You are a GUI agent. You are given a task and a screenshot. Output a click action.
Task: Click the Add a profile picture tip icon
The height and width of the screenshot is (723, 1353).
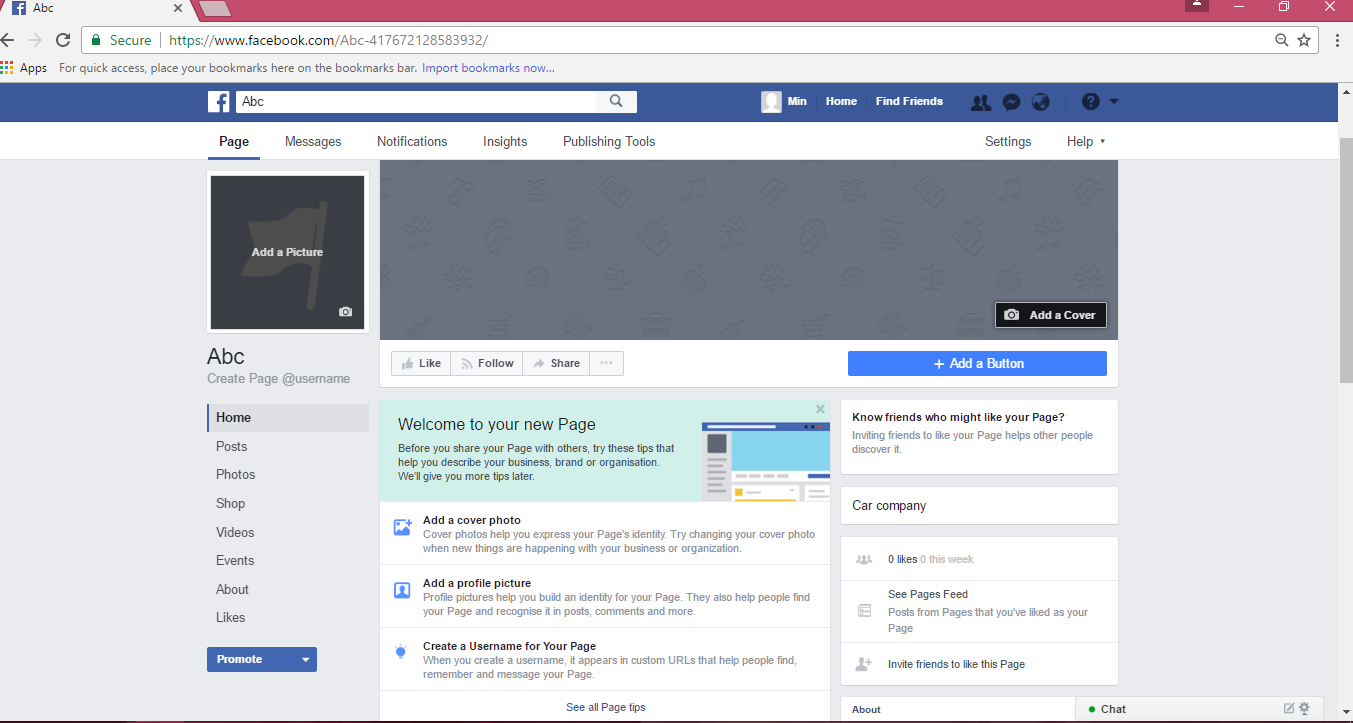pos(402,590)
